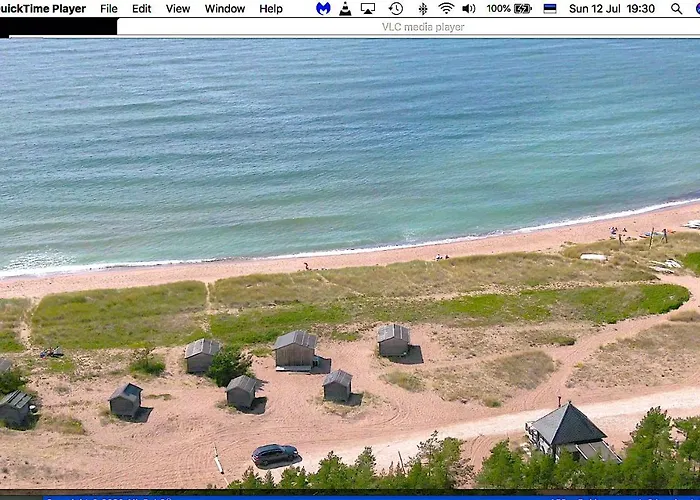Open the Edit menu
The width and height of the screenshot is (700, 500).
[x=142, y=9]
